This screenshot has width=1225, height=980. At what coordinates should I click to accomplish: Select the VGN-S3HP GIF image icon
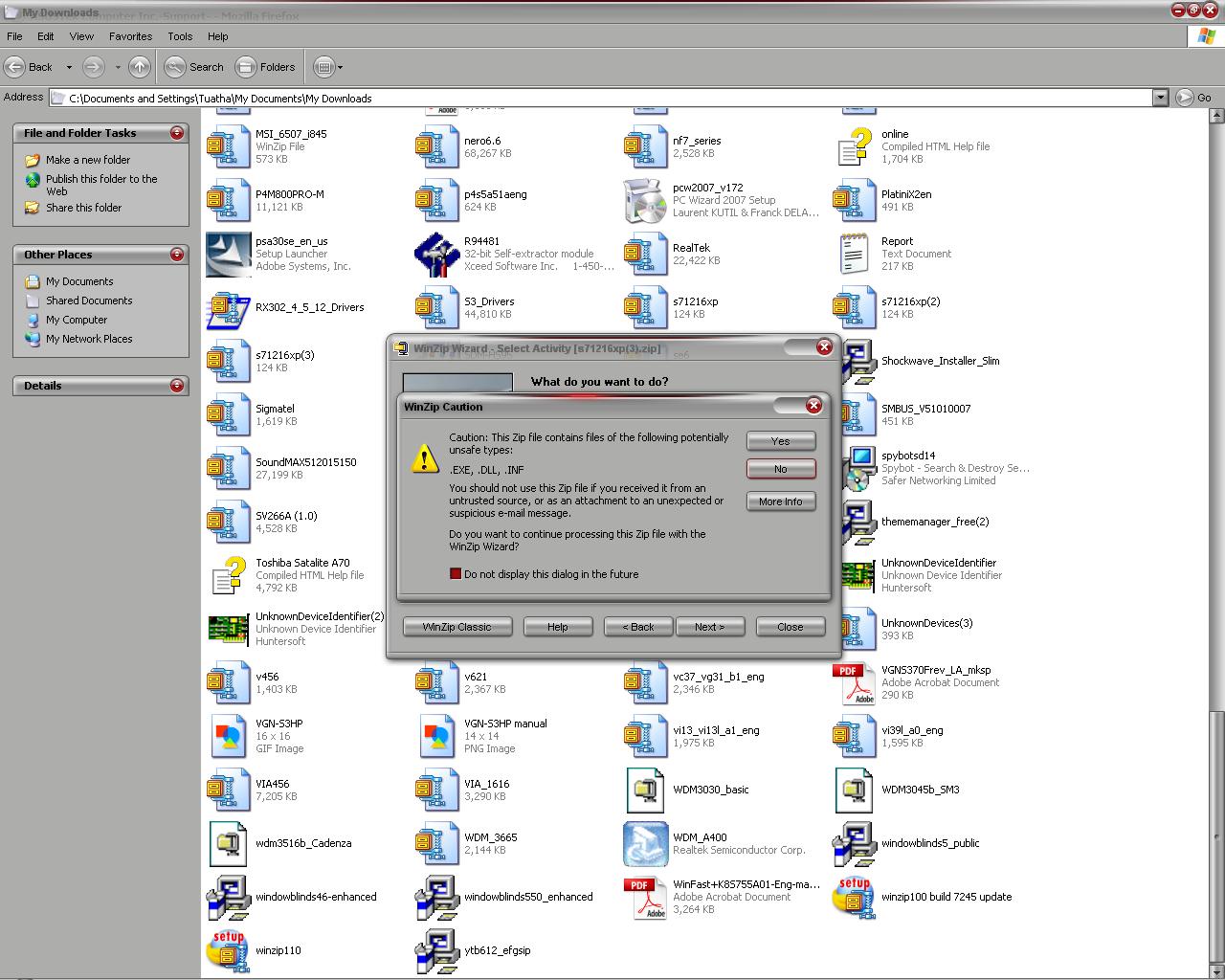[x=229, y=736]
